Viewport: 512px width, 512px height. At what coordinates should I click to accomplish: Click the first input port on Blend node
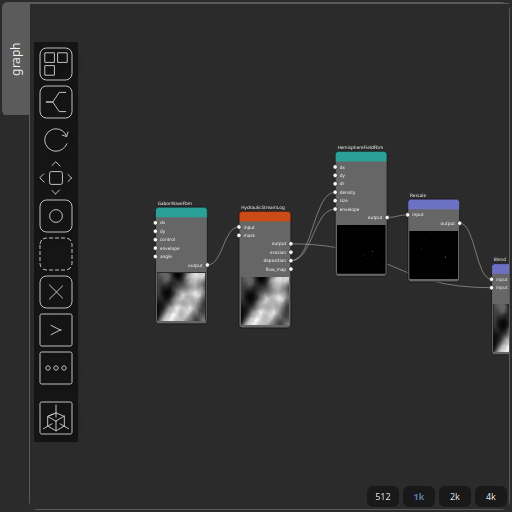(492, 279)
